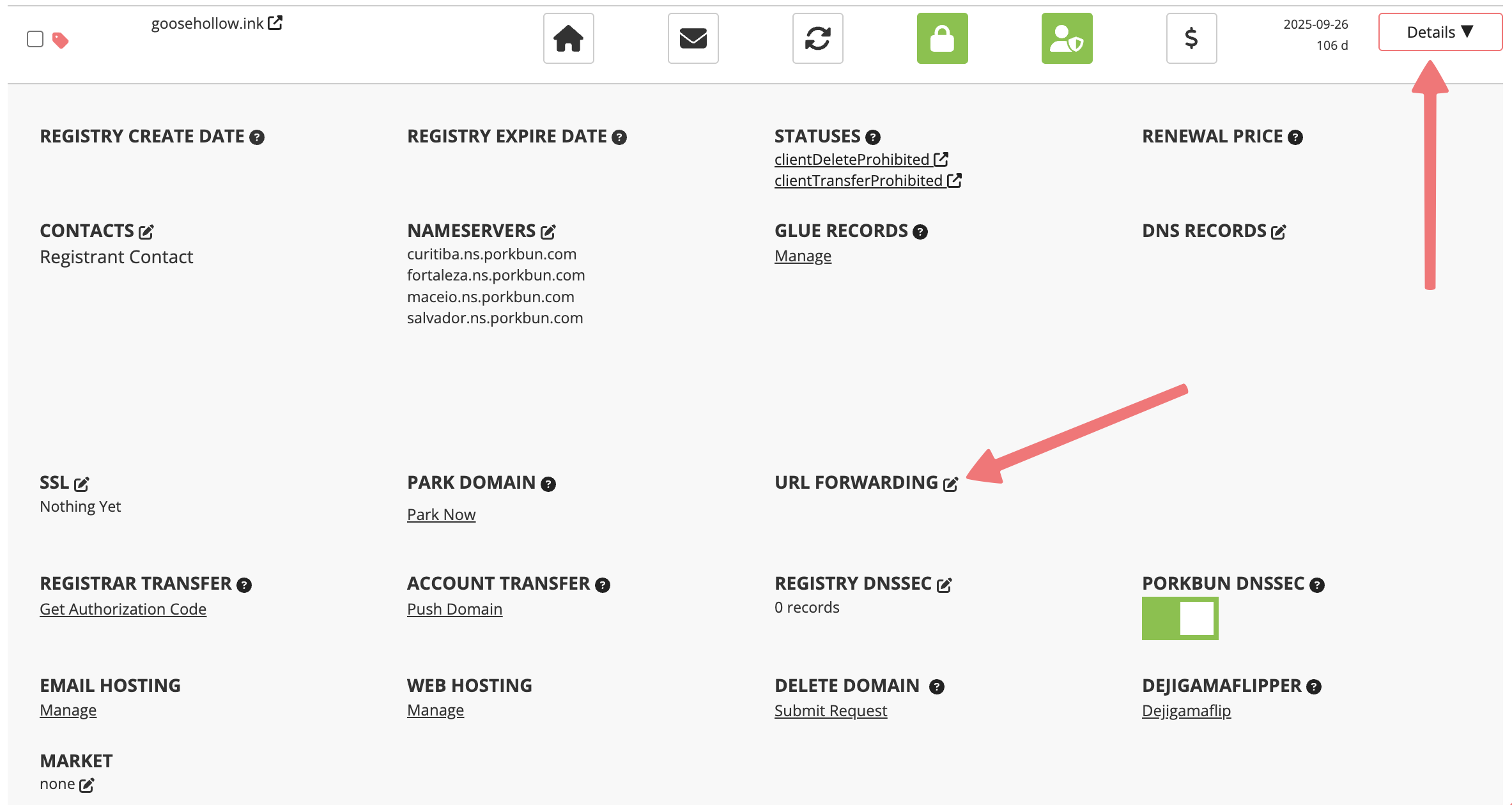1512x805 pixels.
Task: Toggle the green WHOIS privacy icon
Action: coord(1067,38)
